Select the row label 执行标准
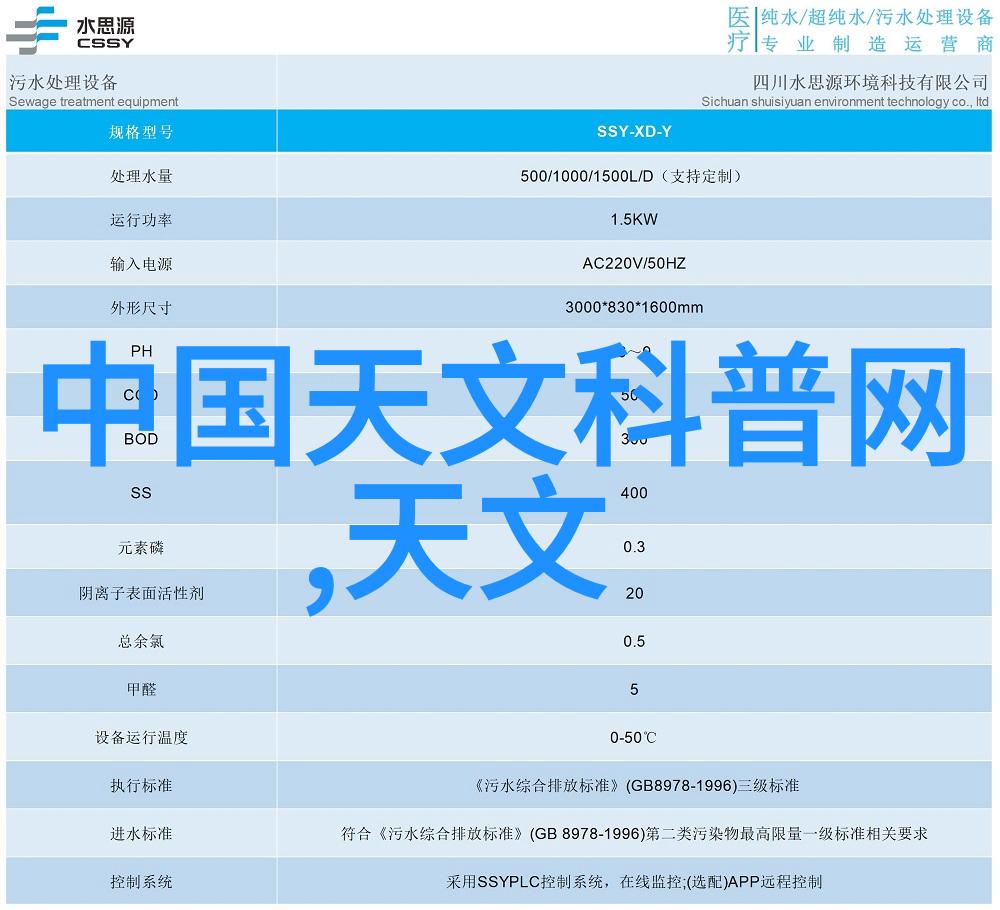1000x910 pixels. (x=141, y=786)
